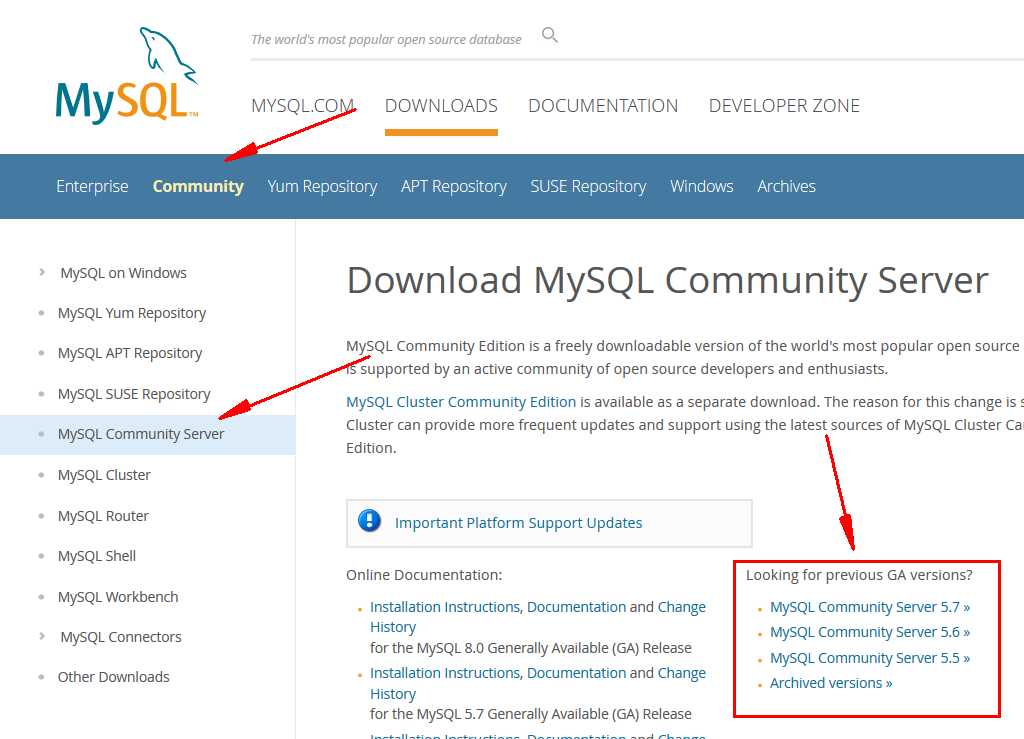Screen dimensions: 1024x739
Task: Open MySQL Workbench sidebar item
Action: [x=118, y=597]
